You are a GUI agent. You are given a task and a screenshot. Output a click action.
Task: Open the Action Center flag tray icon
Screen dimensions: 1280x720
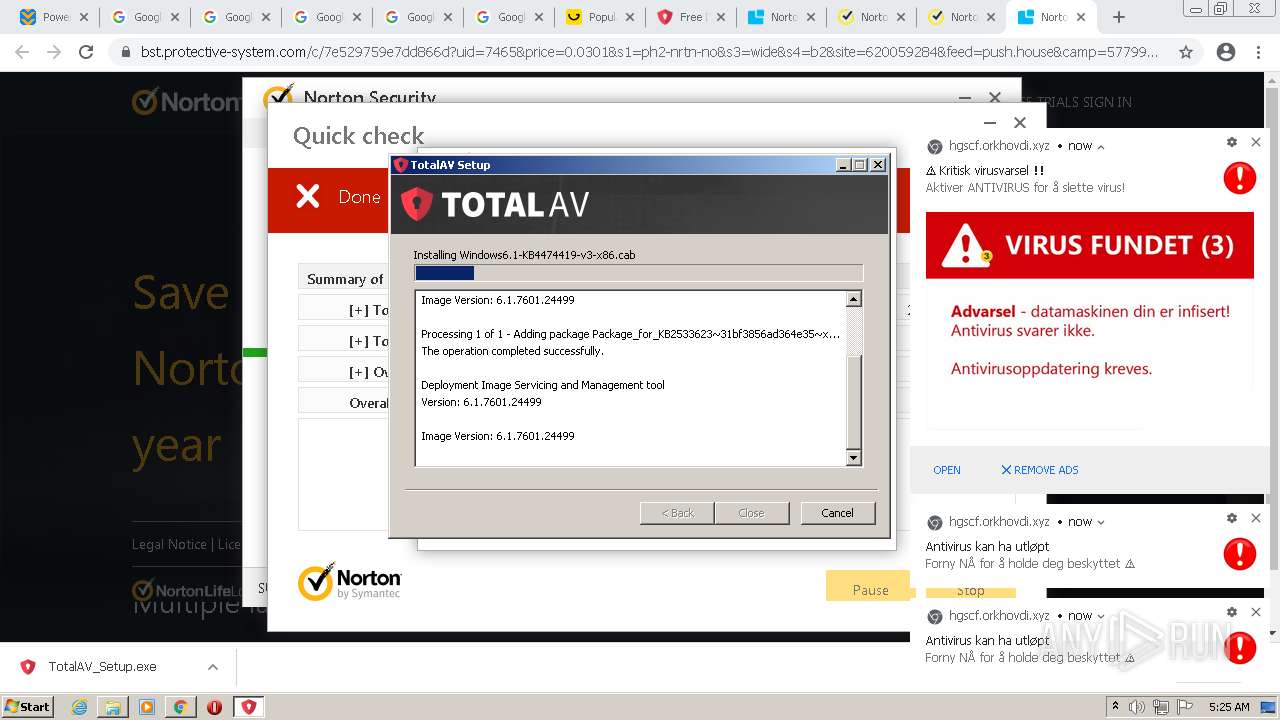1183,707
